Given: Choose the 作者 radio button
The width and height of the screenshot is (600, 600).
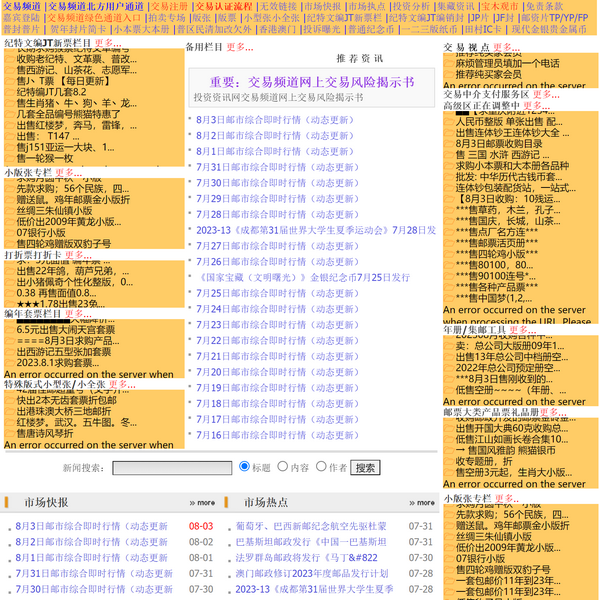Looking at the screenshot, I should (320, 467).
